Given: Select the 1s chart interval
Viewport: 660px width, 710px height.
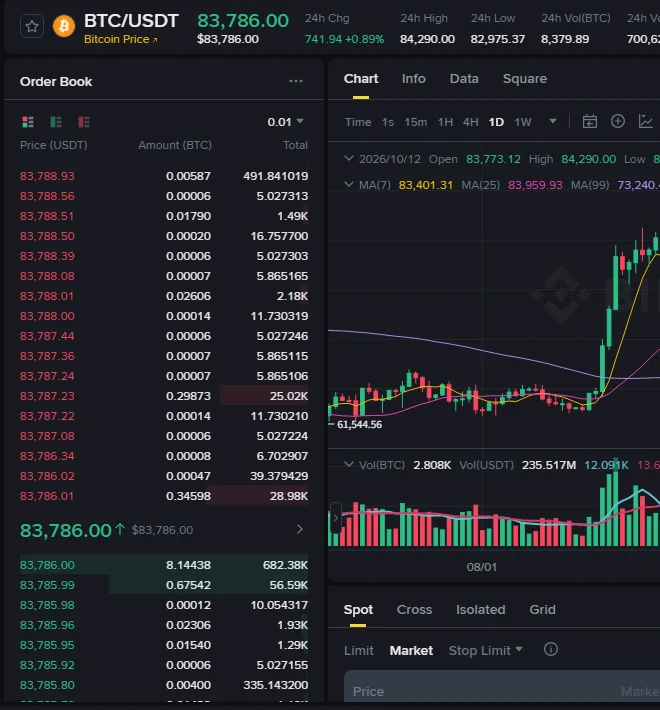Looking at the screenshot, I should pyautogui.click(x=387, y=122).
